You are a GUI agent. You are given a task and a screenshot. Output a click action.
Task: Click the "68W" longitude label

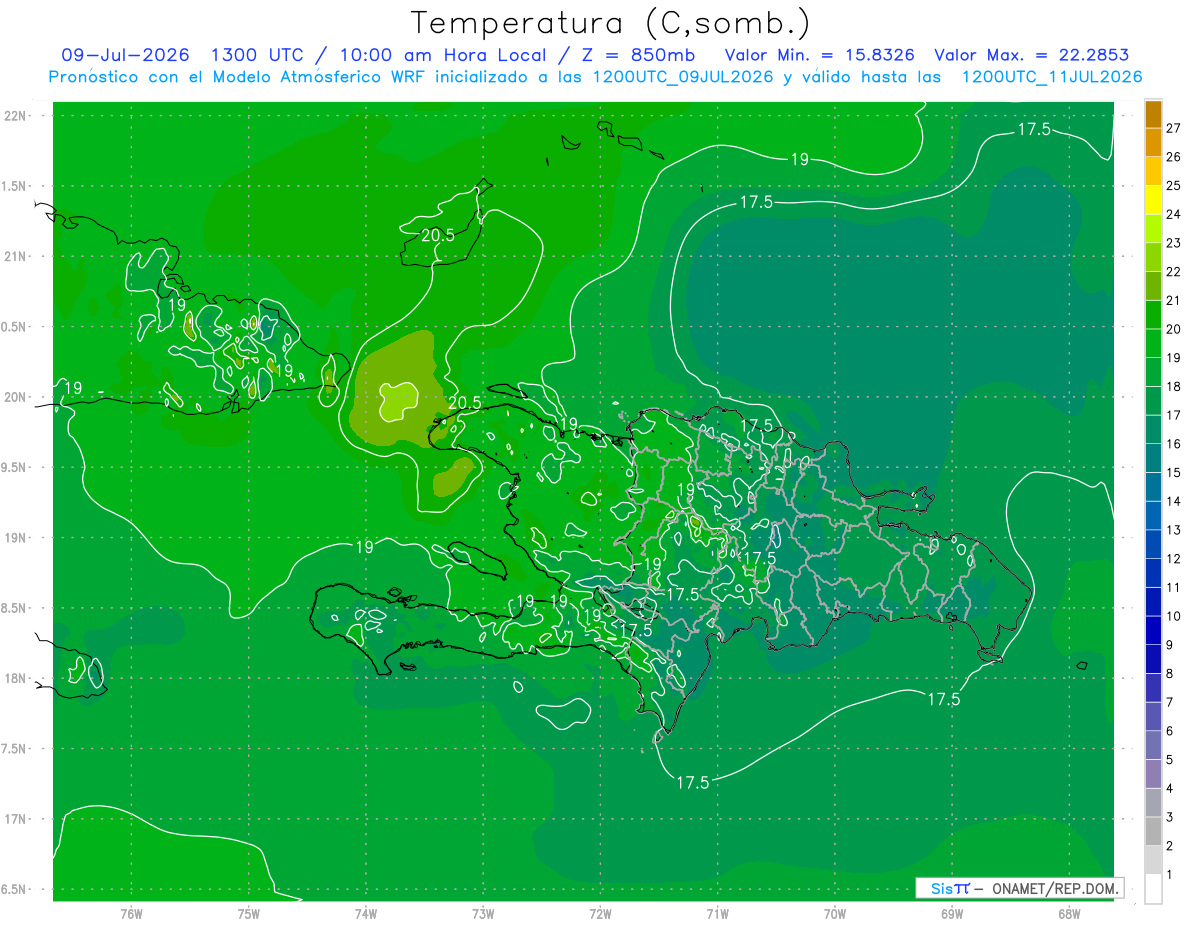tap(1069, 913)
